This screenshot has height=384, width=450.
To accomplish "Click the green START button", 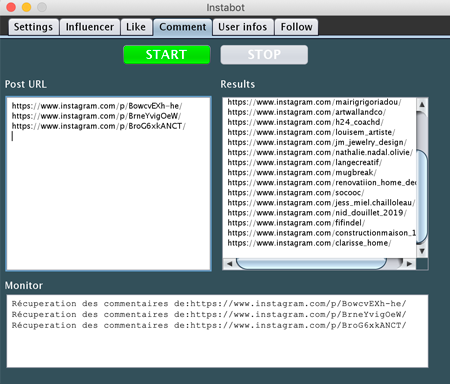I will click(x=167, y=55).
